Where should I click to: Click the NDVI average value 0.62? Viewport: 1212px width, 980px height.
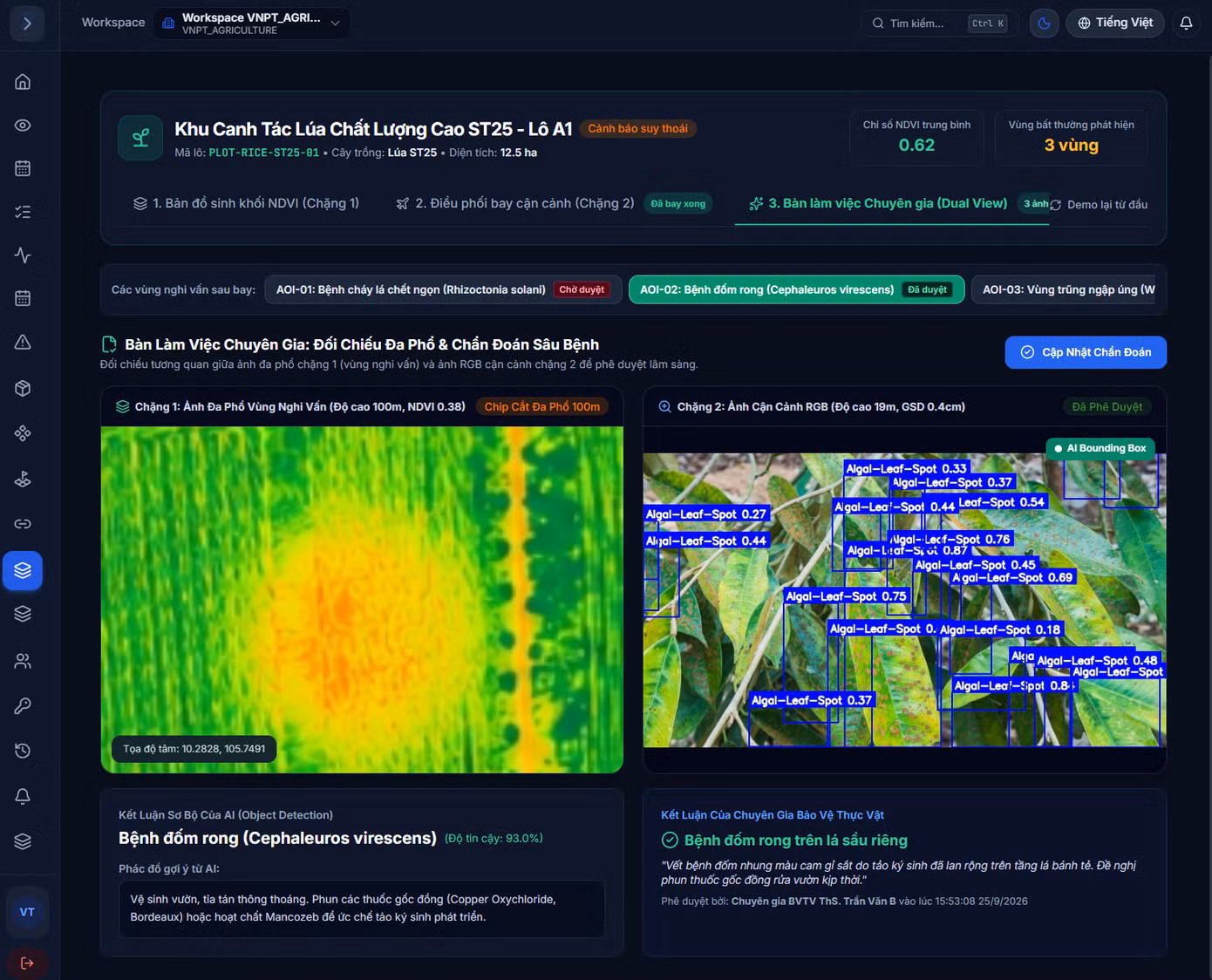pos(916,146)
